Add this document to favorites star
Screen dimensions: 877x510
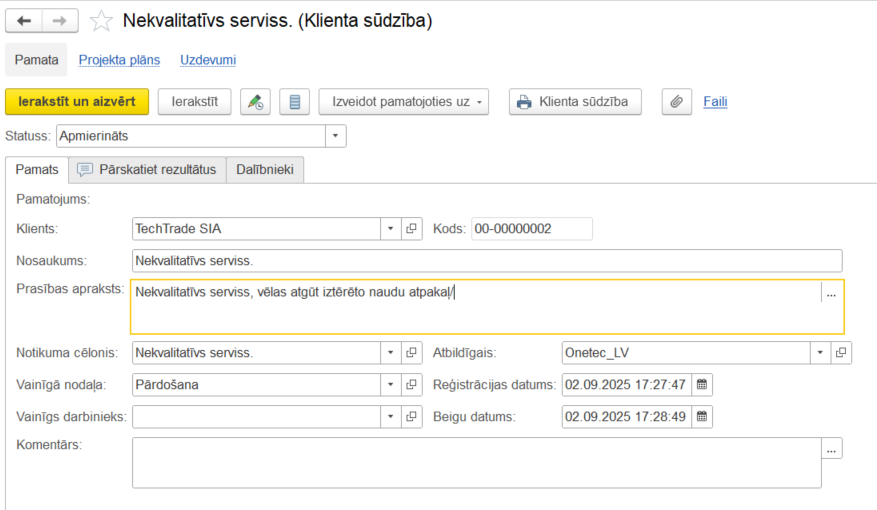click(101, 21)
